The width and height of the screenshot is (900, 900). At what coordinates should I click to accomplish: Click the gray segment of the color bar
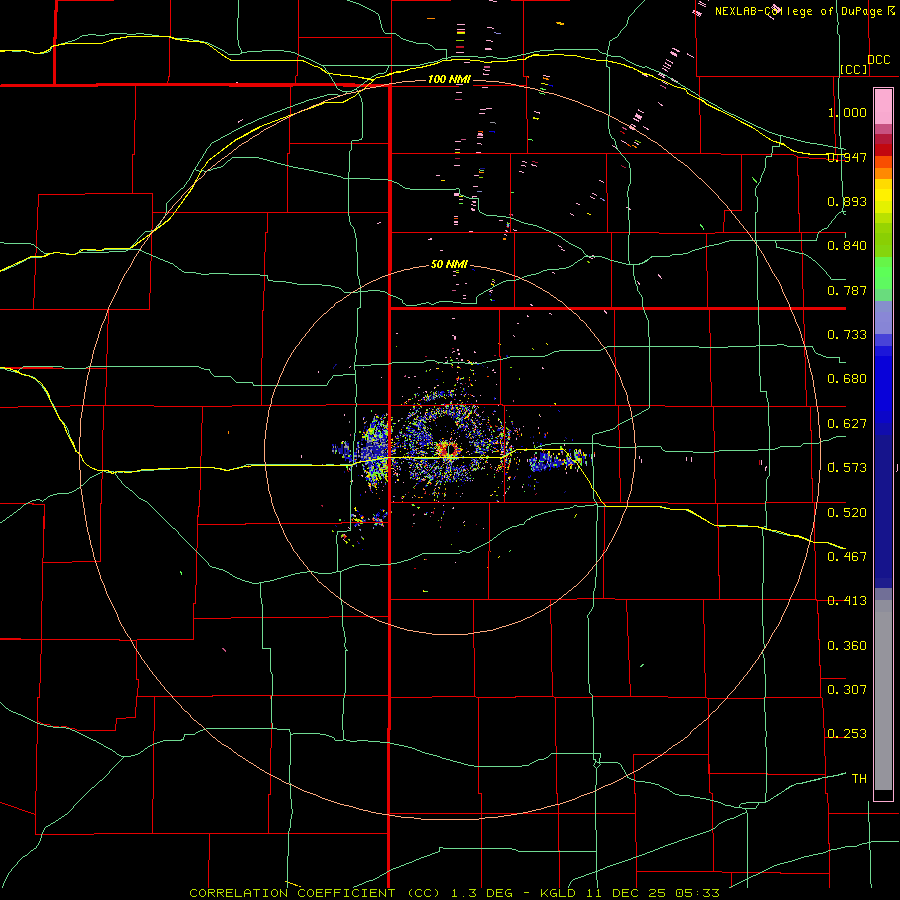883,695
